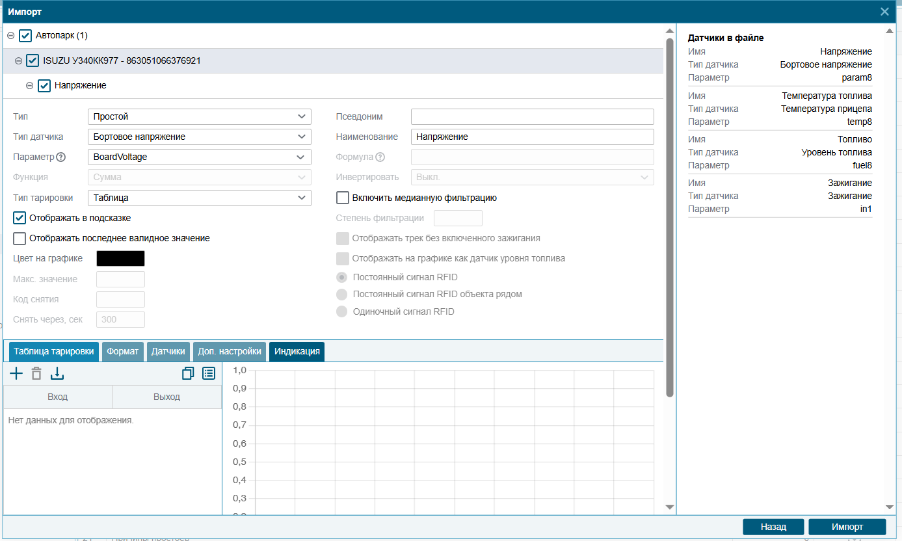This screenshot has width=902, height=541.
Task: Close the Импорт dialog with X
Action: point(884,11)
